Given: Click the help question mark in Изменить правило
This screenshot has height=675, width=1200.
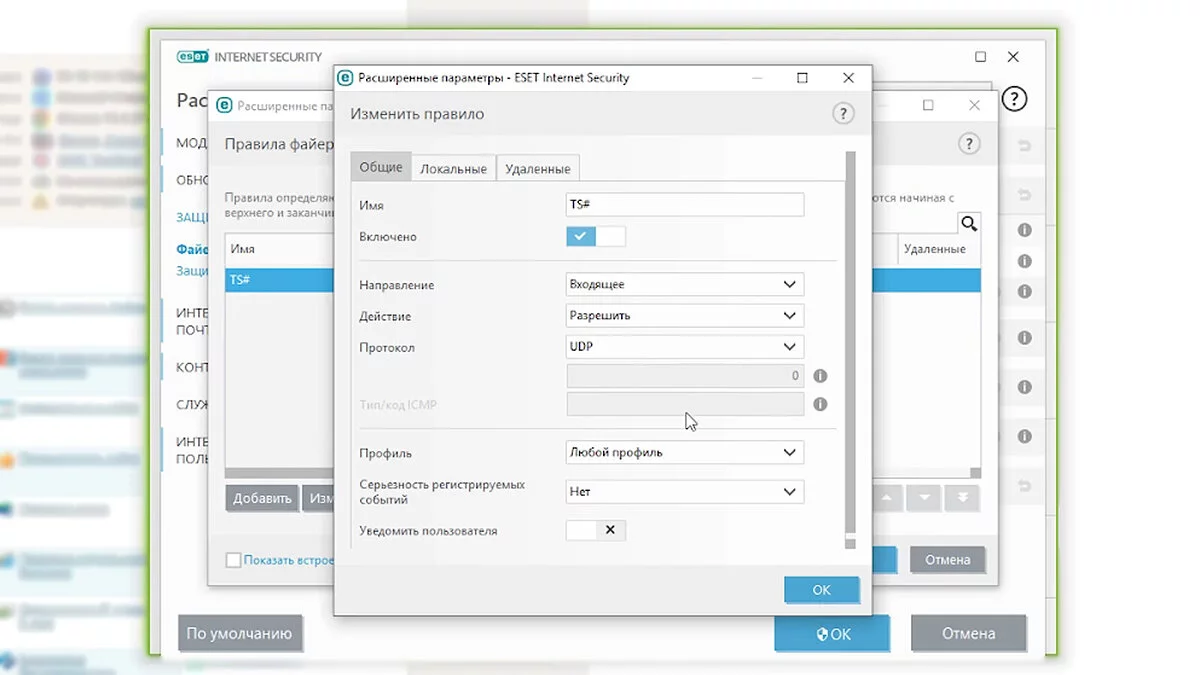Looking at the screenshot, I should 843,114.
